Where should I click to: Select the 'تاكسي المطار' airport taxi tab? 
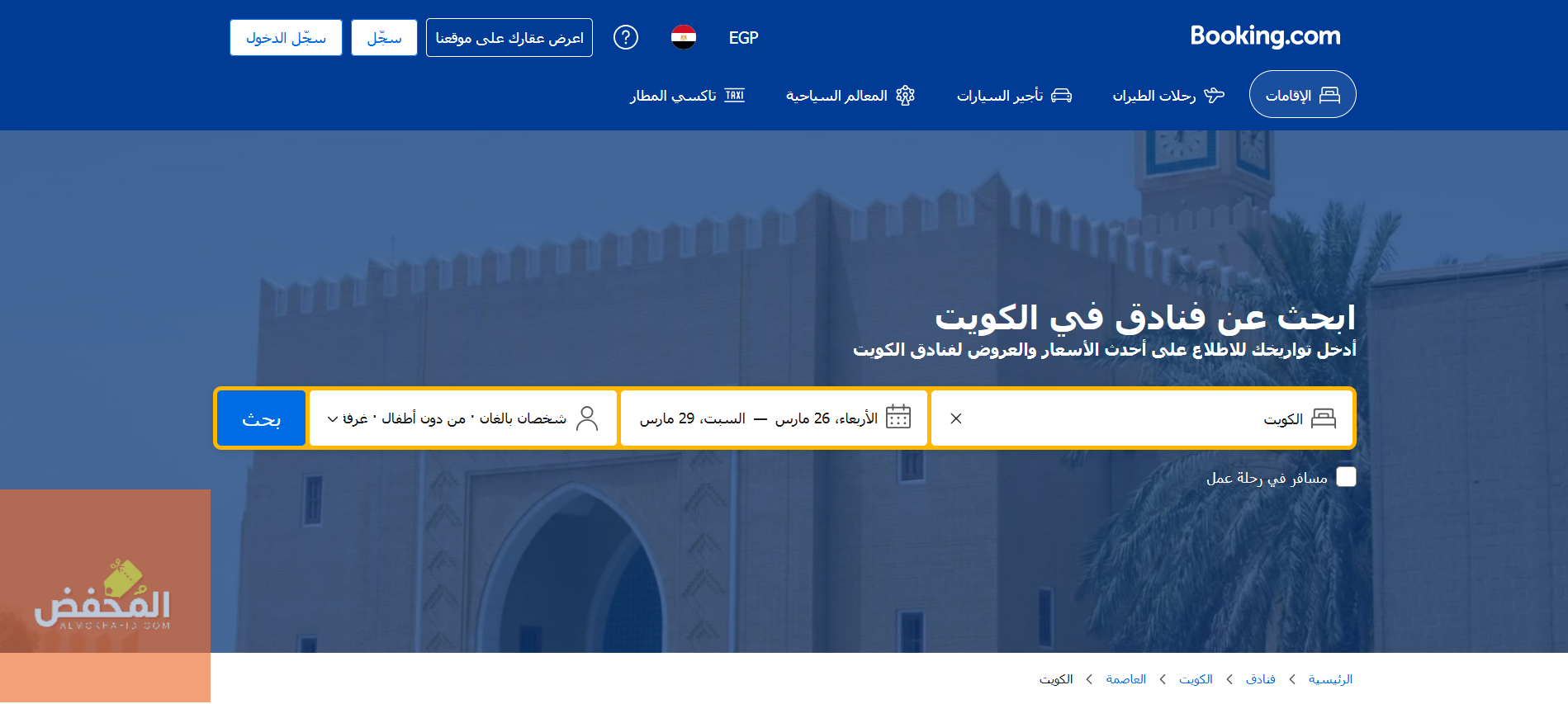tap(687, 96)
